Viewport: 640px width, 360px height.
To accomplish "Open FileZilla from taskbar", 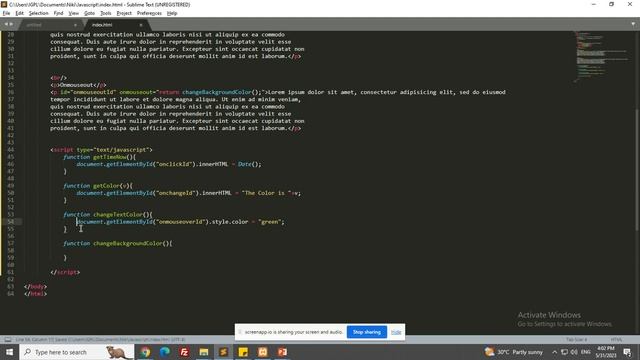I will [184, 352].
